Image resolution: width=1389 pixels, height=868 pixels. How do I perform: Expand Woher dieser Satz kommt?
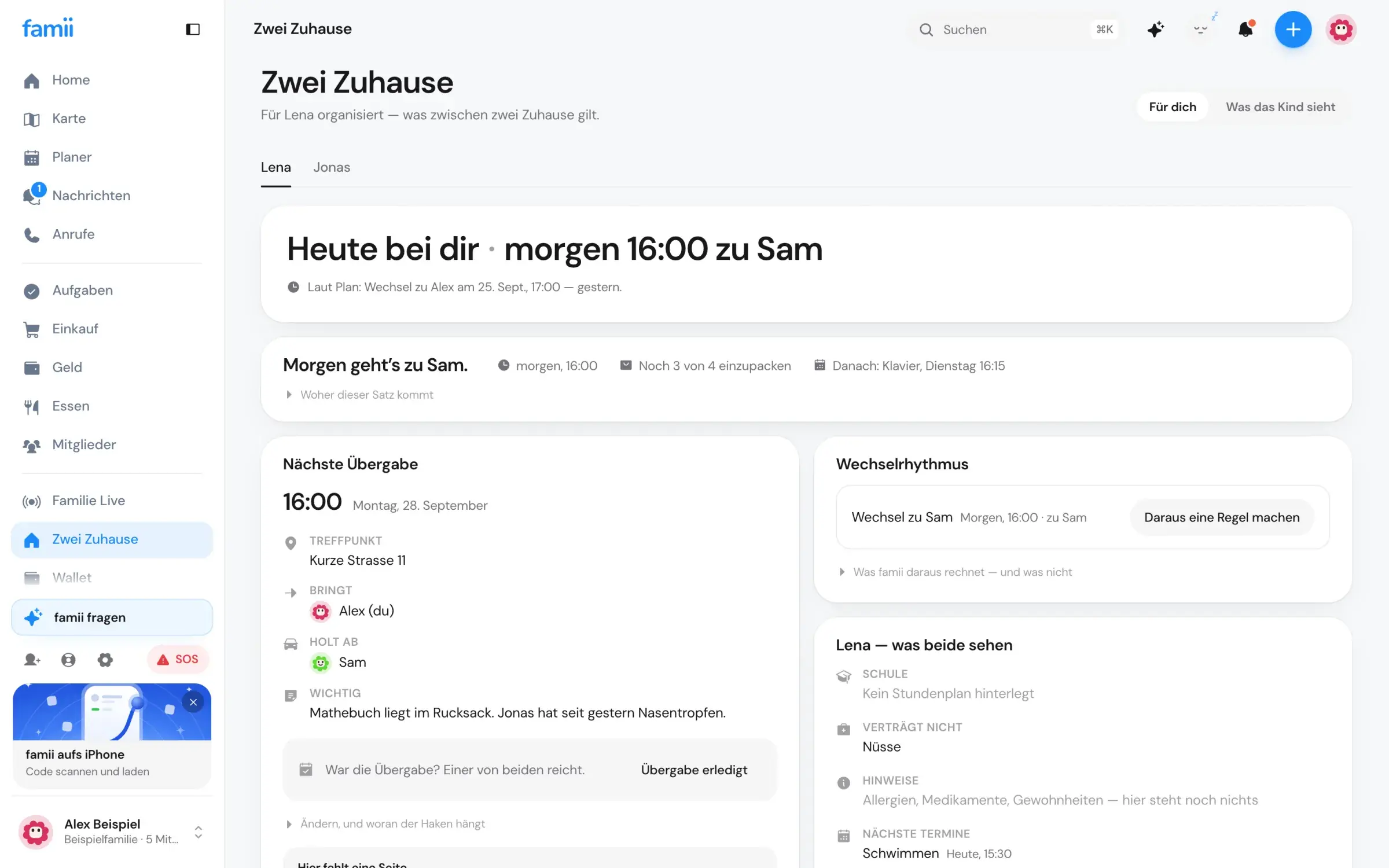click(x=359, y=395)
